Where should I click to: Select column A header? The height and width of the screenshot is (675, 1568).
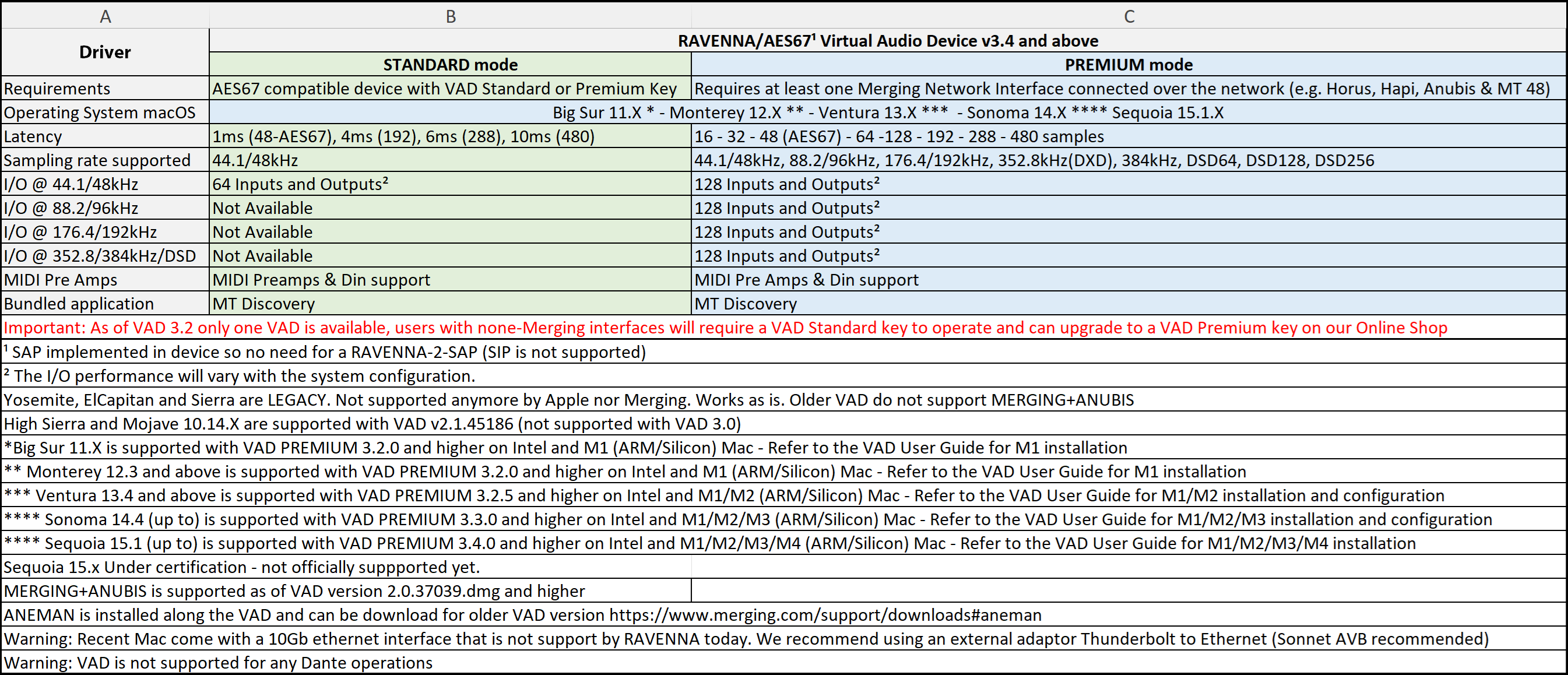[106, 16]
